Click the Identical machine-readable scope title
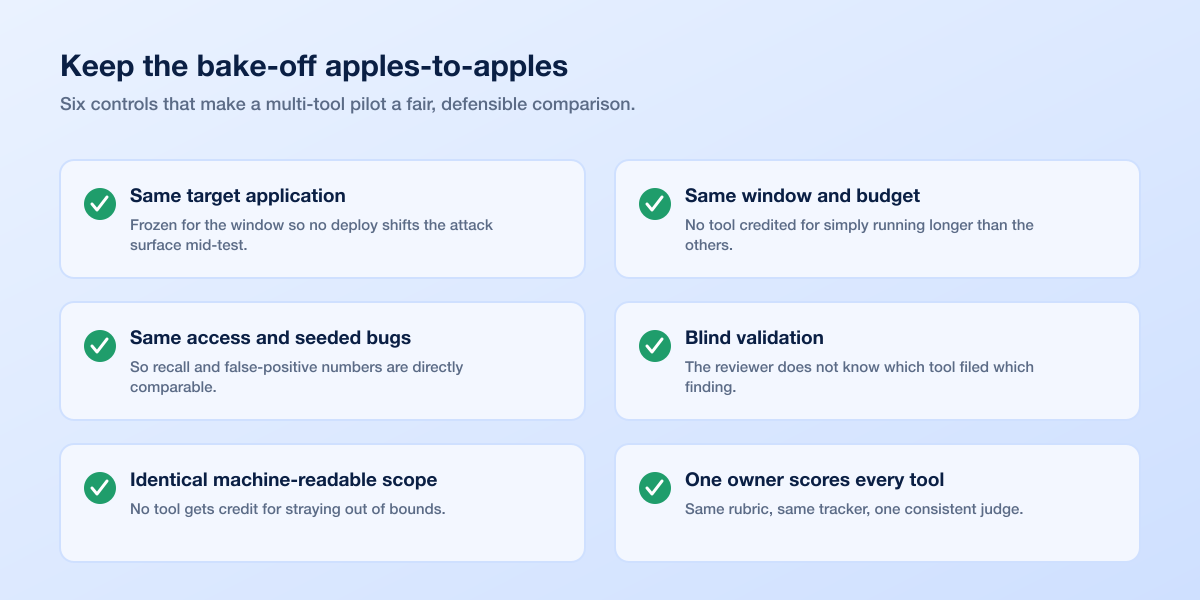 tap(283, 480)
